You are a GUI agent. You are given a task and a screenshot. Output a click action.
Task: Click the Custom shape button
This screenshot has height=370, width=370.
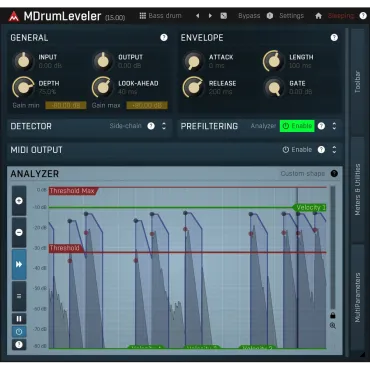point(303,173)
